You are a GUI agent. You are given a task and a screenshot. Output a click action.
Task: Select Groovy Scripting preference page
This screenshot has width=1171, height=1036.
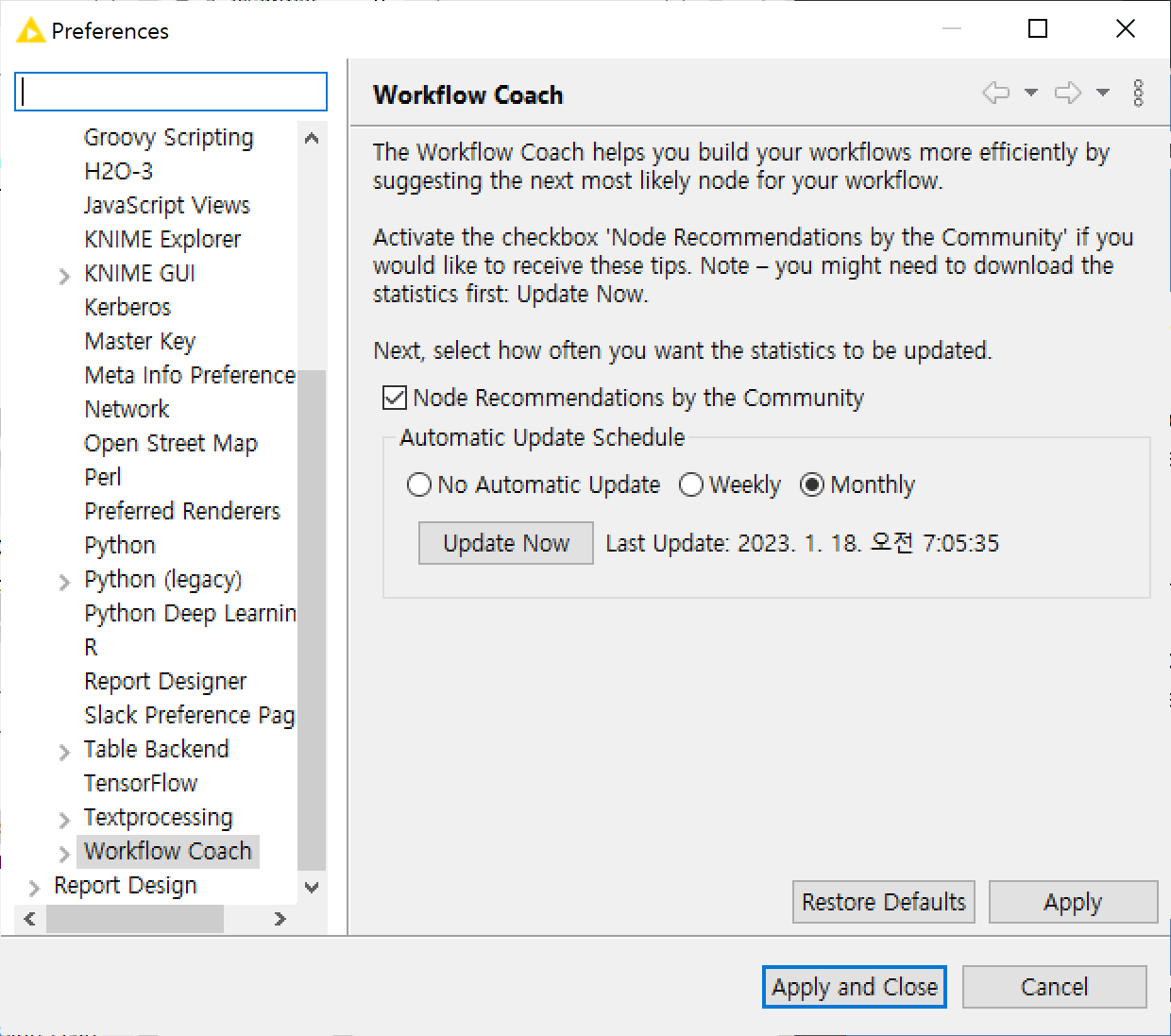point(168,137)
